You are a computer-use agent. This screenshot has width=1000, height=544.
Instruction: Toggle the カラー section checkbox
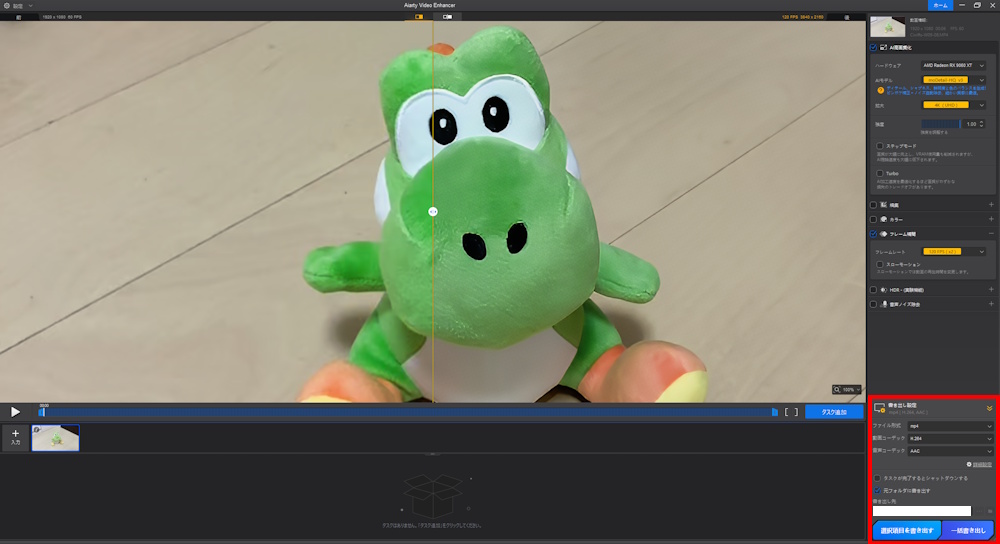pyautogui.click(x=874, y=219)
